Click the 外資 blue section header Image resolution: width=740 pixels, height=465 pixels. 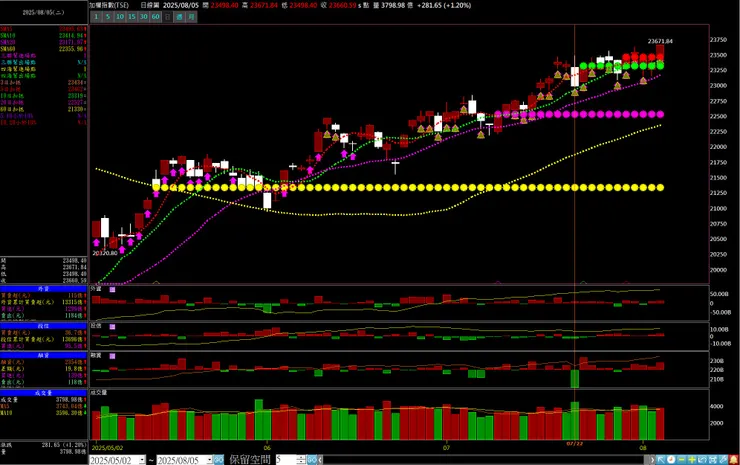[43, 288]
